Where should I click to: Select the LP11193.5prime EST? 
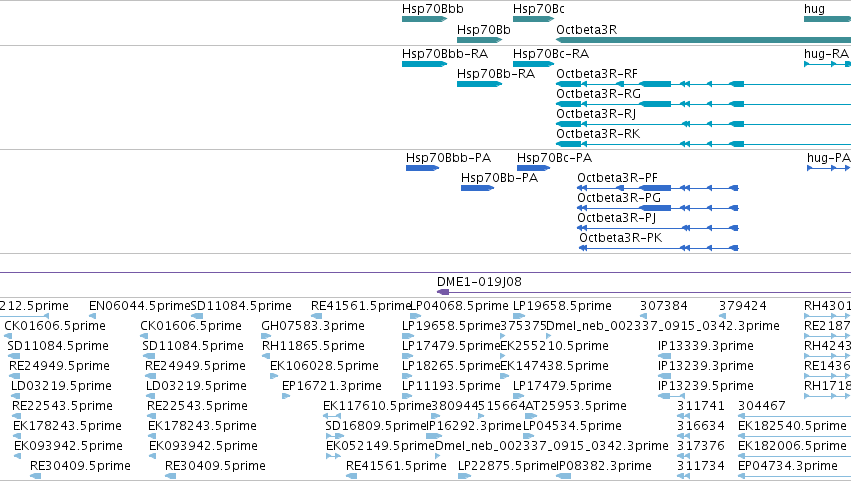click(x=451, y=387)
